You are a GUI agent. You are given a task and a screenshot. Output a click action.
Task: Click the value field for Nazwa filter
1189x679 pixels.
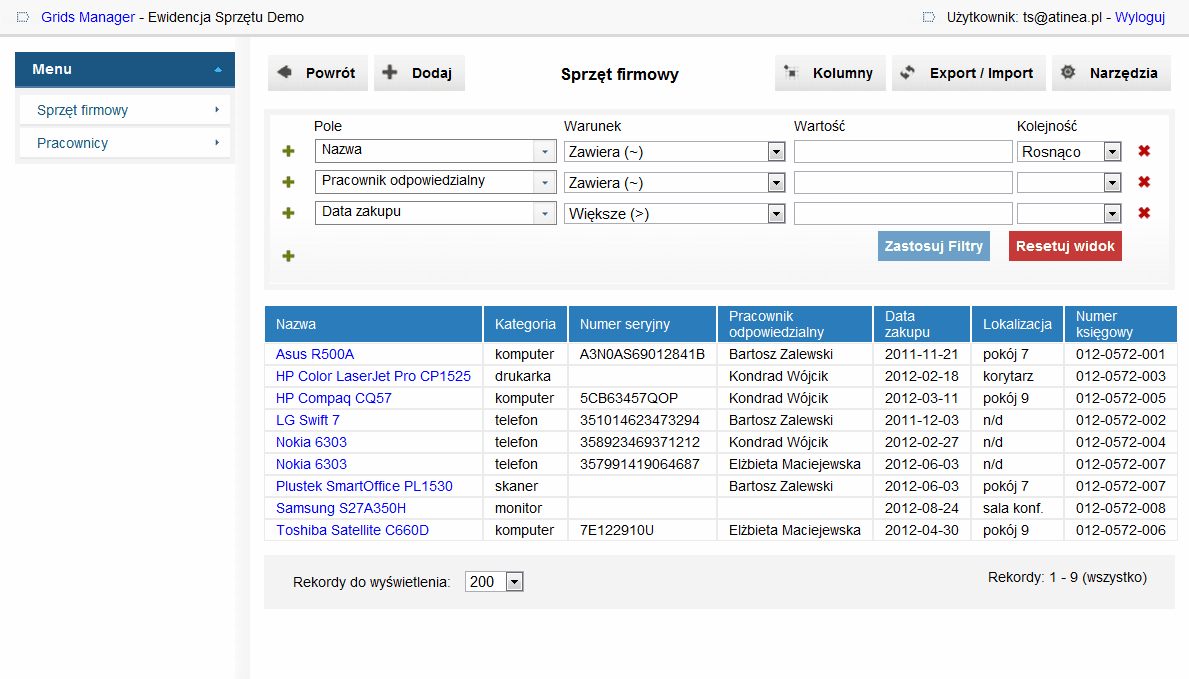tap(903, 152)
